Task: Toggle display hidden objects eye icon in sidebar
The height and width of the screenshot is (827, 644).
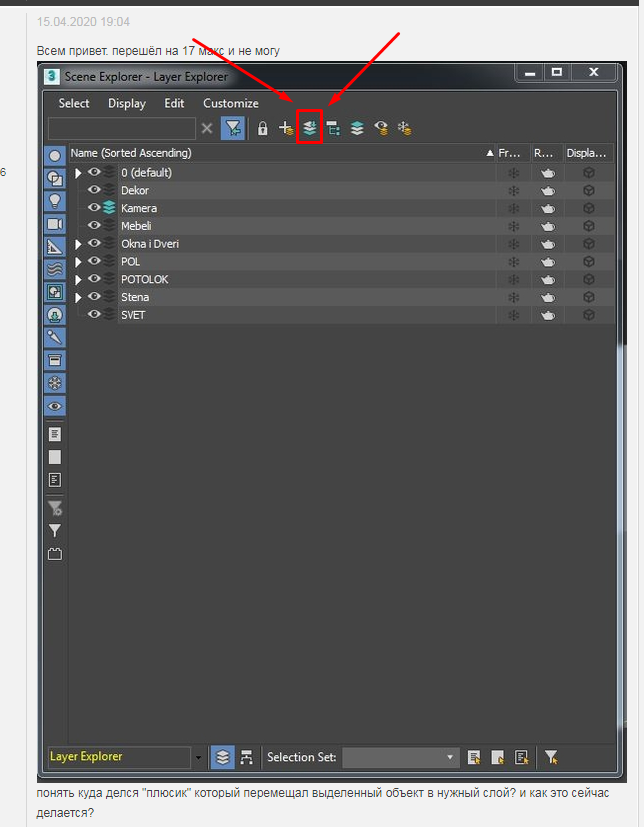Action: tap(55, 406)
